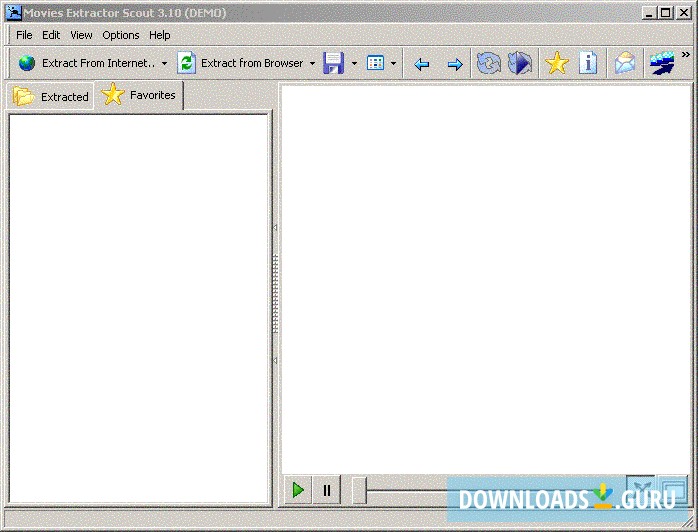Click Extract From Internet button
The image size is (698, 532).
(87, 63)
